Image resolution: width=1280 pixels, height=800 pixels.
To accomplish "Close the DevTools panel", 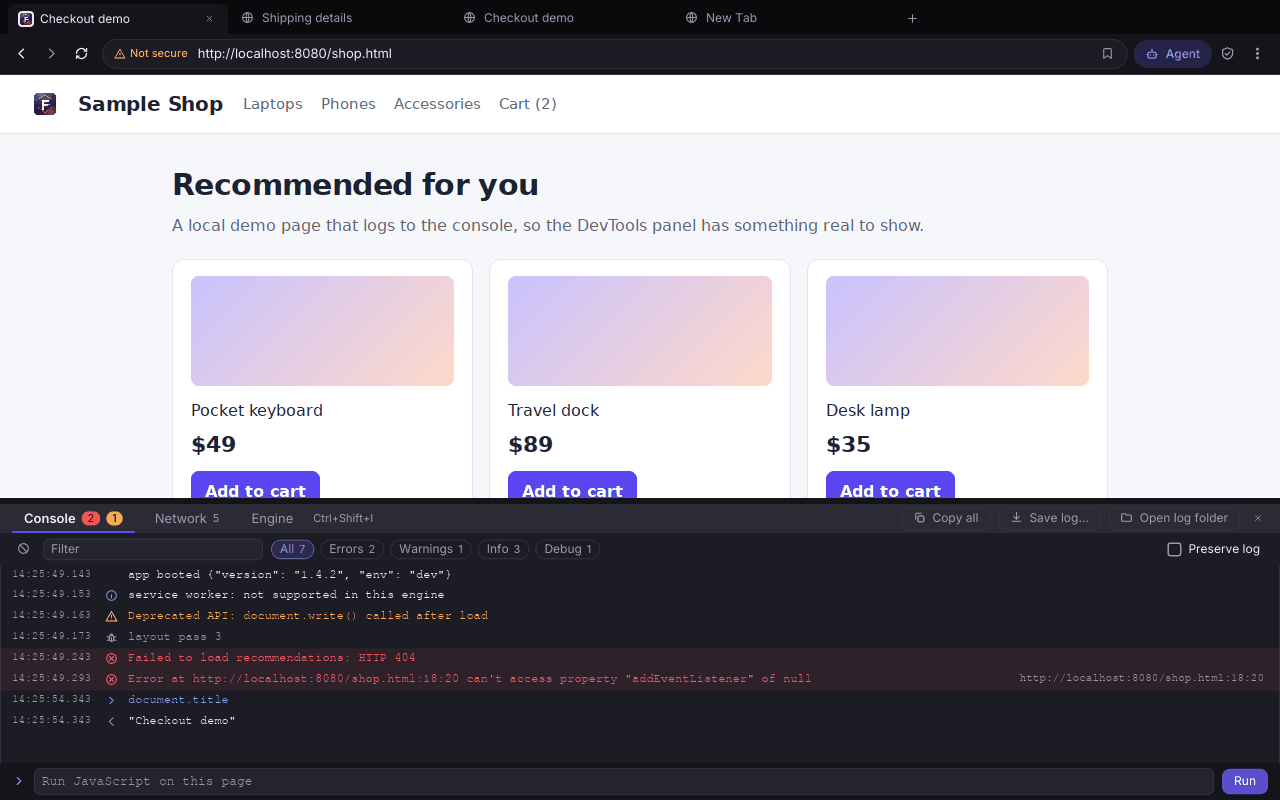I will click(1258, 518).
